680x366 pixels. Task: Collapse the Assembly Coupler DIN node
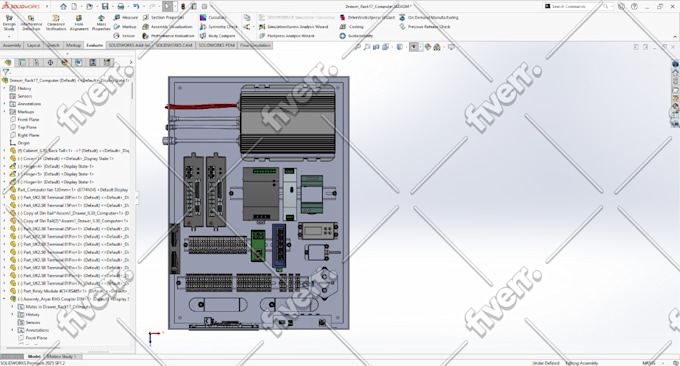[5, 299]
